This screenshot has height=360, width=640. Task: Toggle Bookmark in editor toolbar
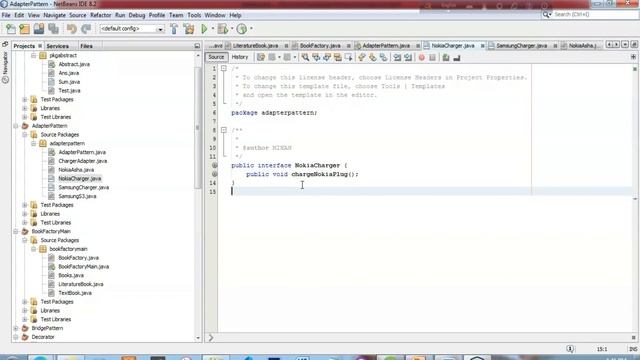pyautogui.click(x=383, y=58)
